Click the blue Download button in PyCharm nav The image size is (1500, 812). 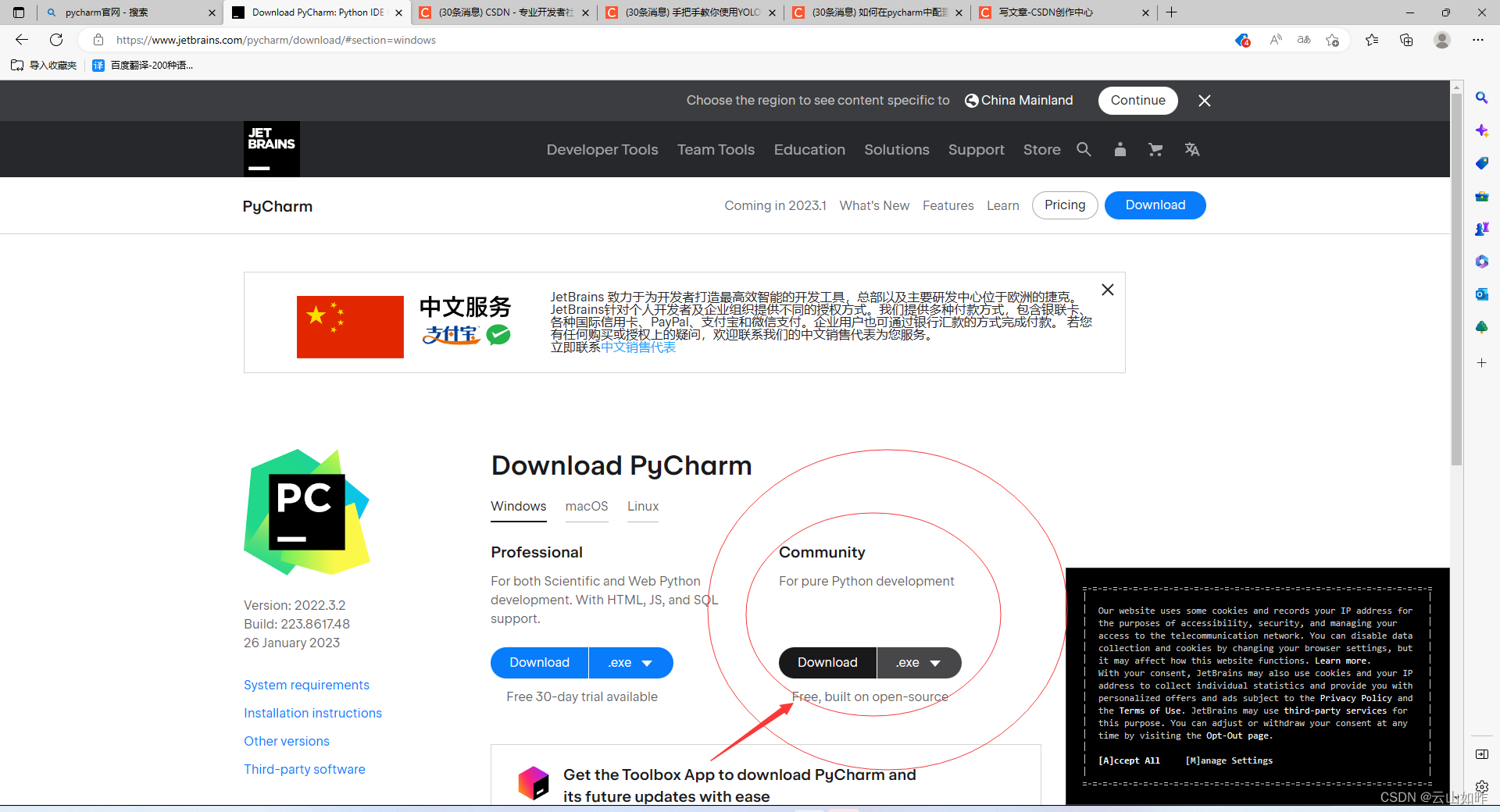1155,205
